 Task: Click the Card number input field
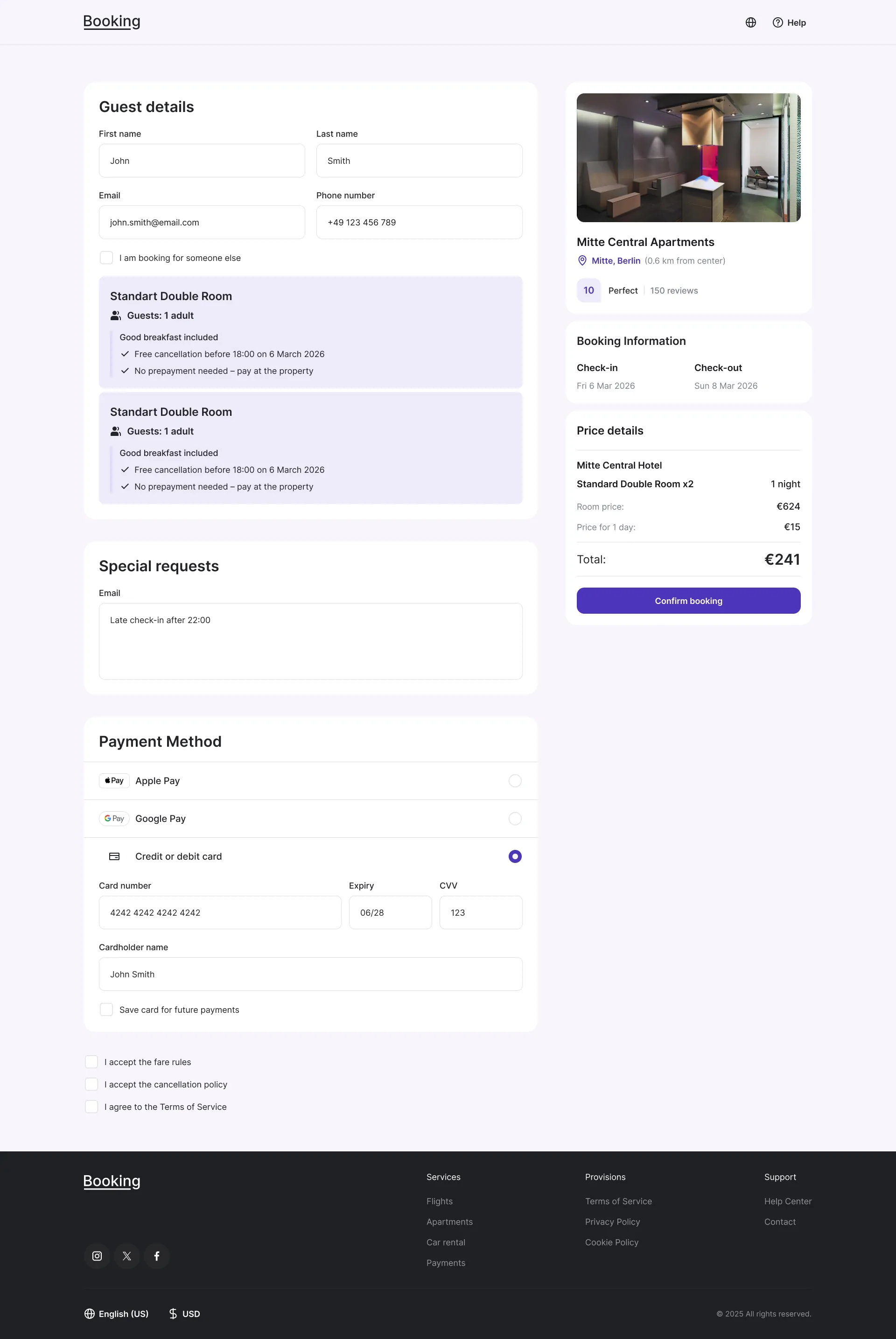point(220,913)
